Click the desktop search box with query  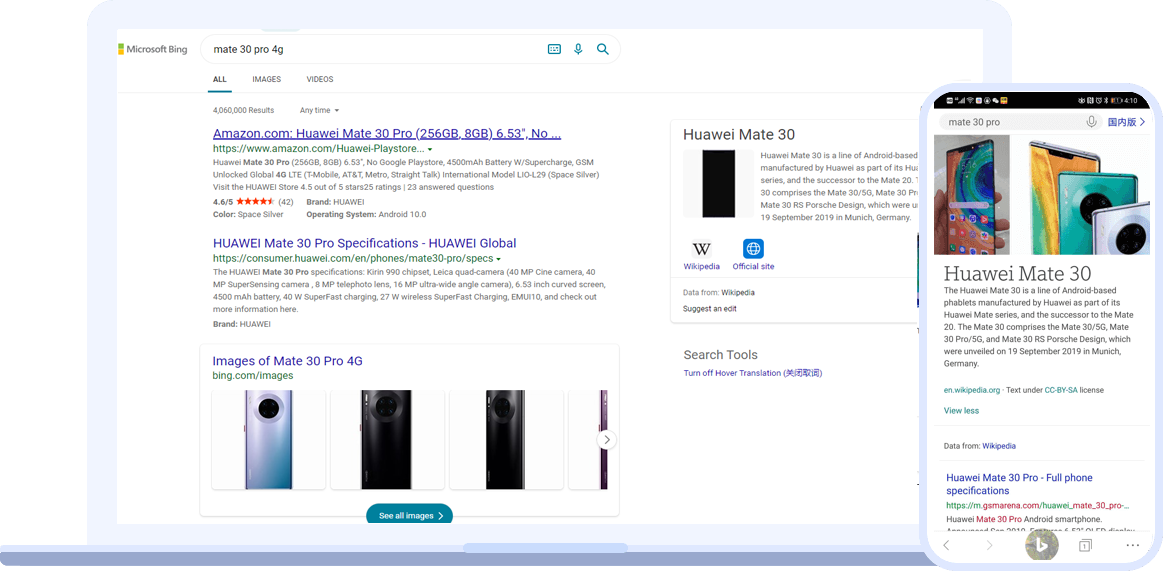click(x=370, y=49)
